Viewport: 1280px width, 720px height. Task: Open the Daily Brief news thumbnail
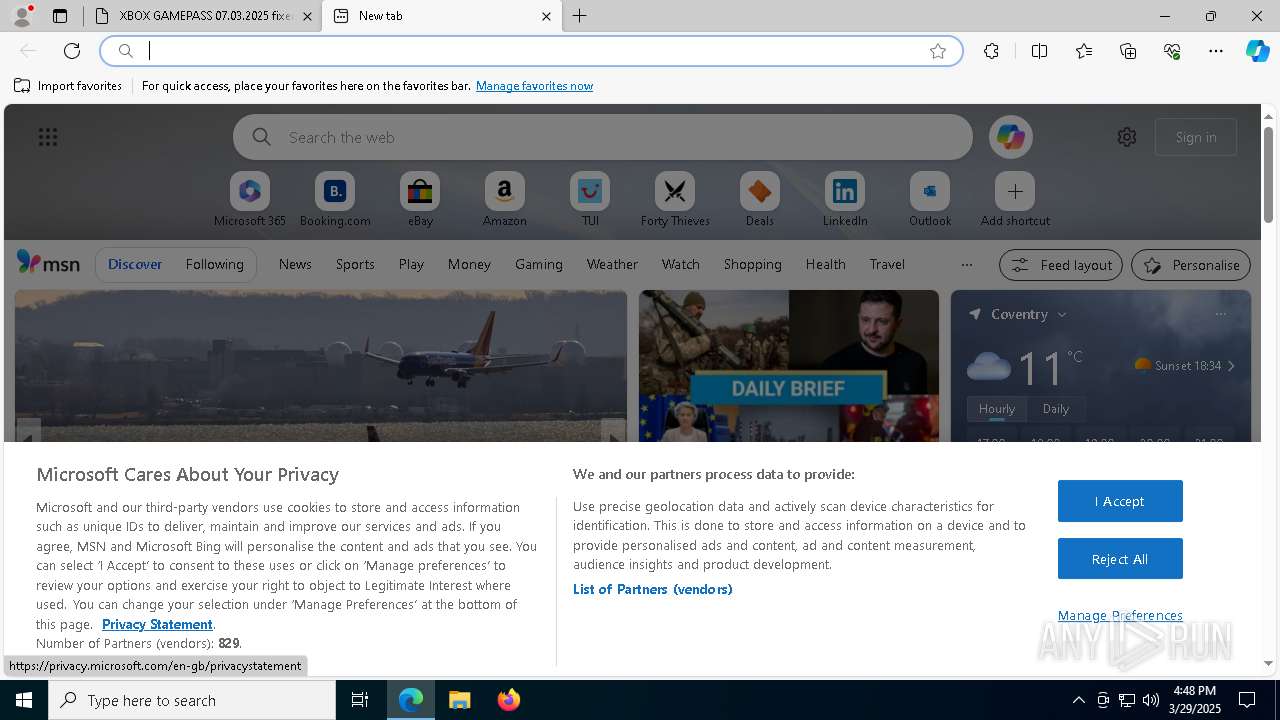pos(789,366)
